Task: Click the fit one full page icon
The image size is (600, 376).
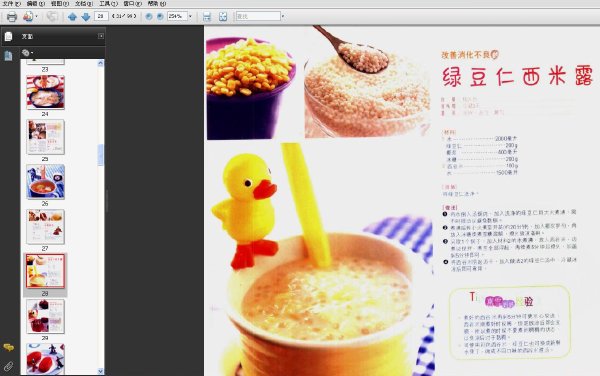Action: click(x=223, y=16)
